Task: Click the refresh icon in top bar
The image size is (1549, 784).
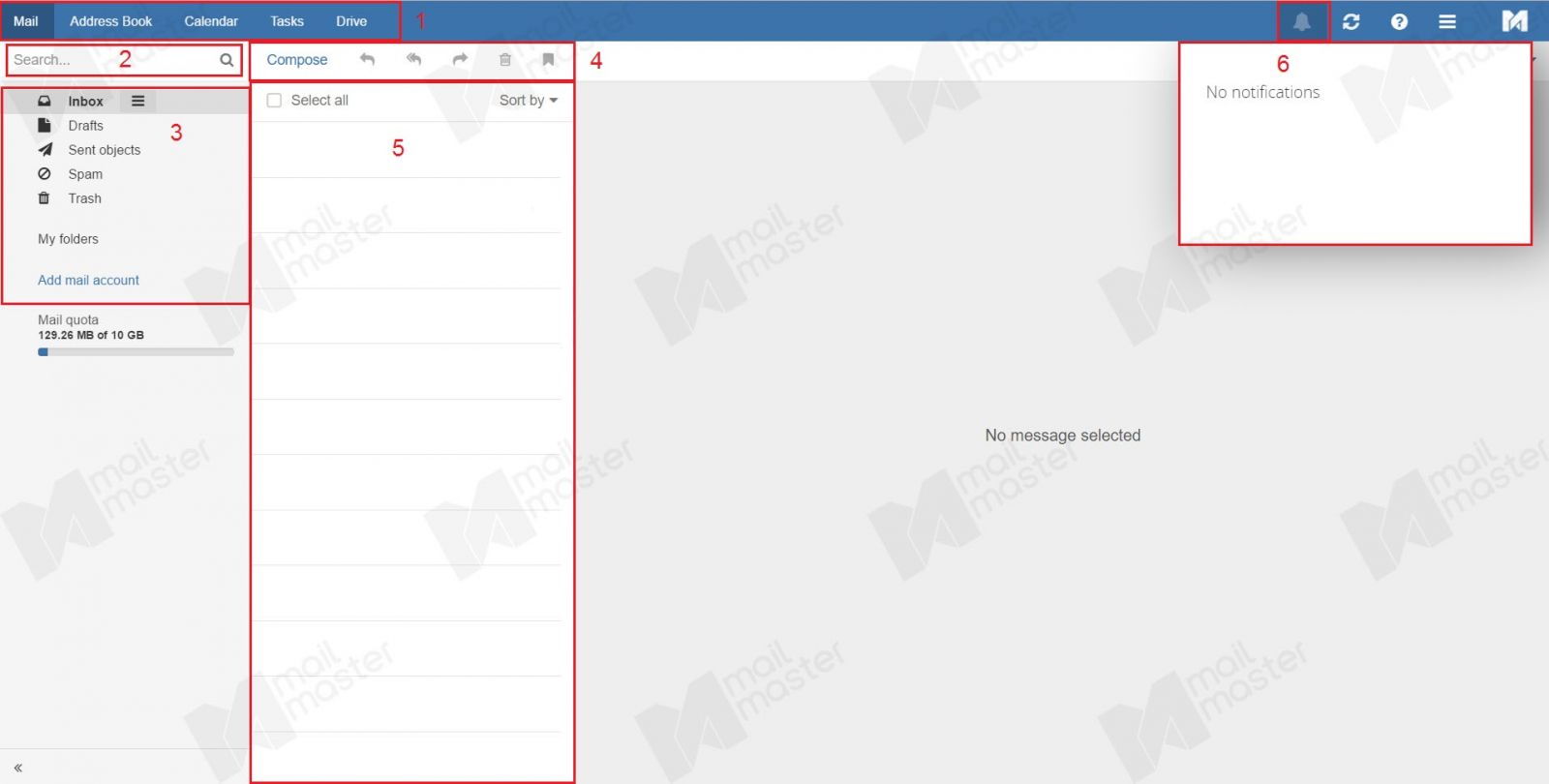Action: click(x=1351, y=21)
